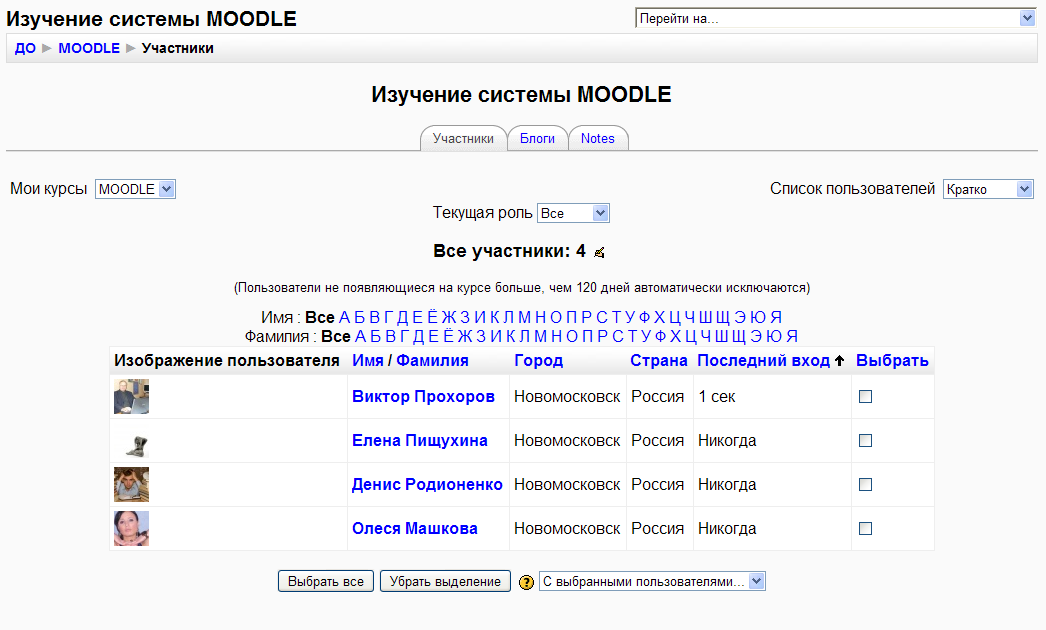Click the sort arrow next to Последний вход
The height and width of the screenshot is (630, 1046).
tap(840, 361)
